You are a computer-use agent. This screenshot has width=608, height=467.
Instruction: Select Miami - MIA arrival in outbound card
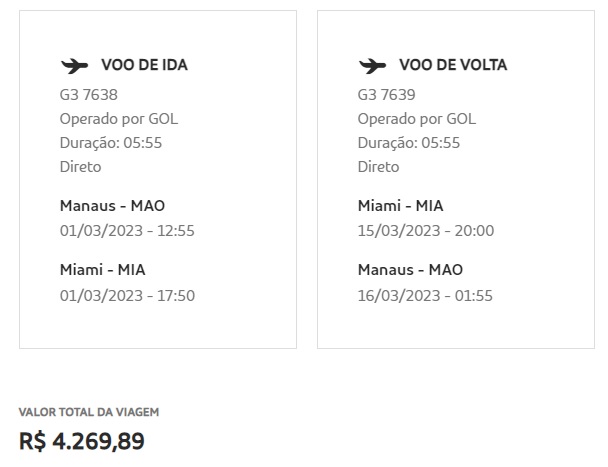[x=102, y=270]
